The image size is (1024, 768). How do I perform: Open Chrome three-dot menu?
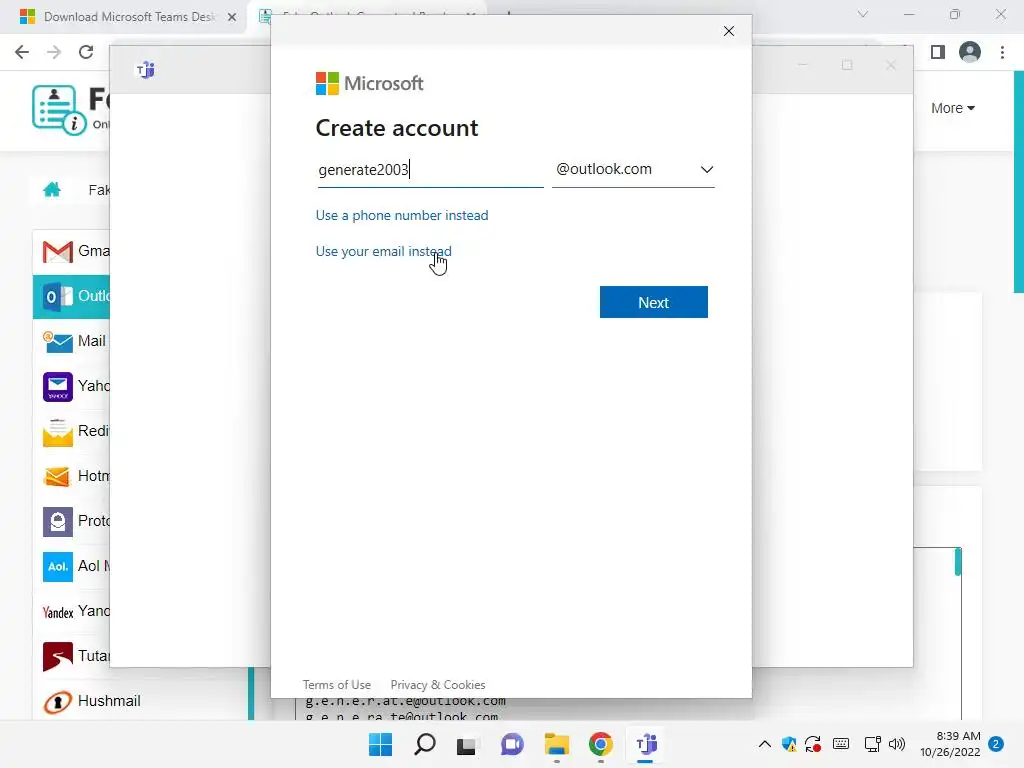1002,52
